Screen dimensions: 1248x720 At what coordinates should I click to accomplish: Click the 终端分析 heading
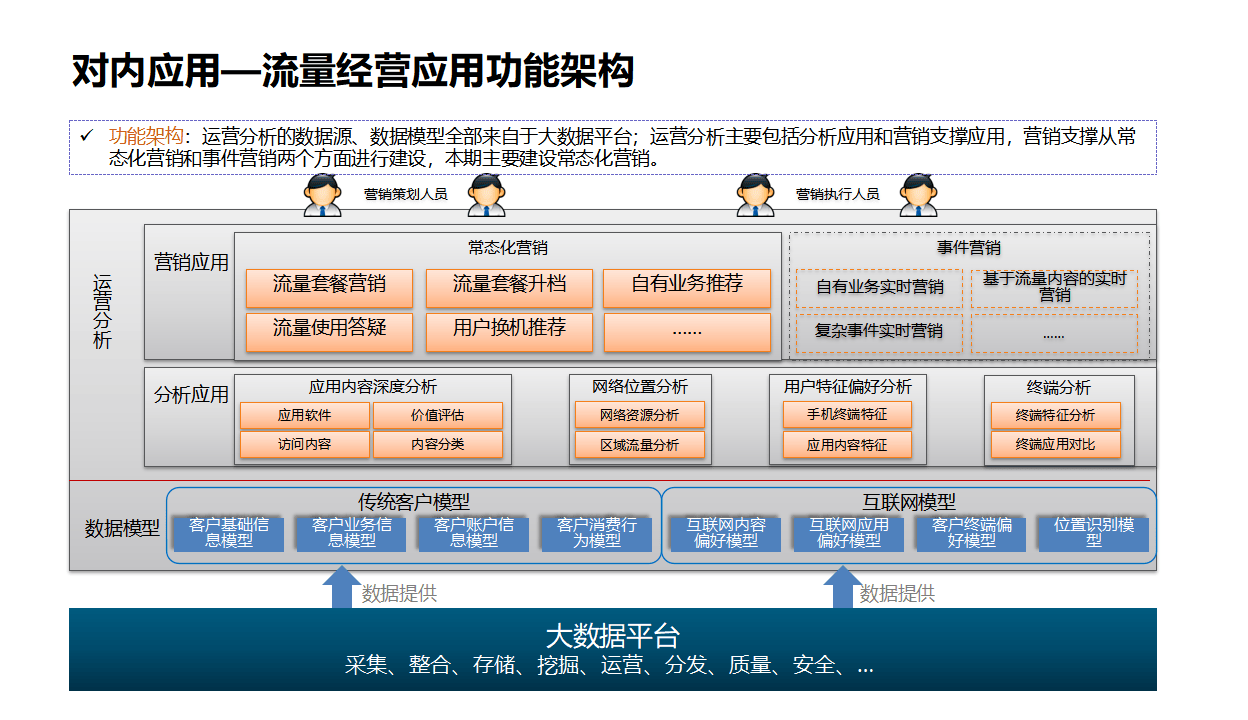click(x=1058, y=387)
